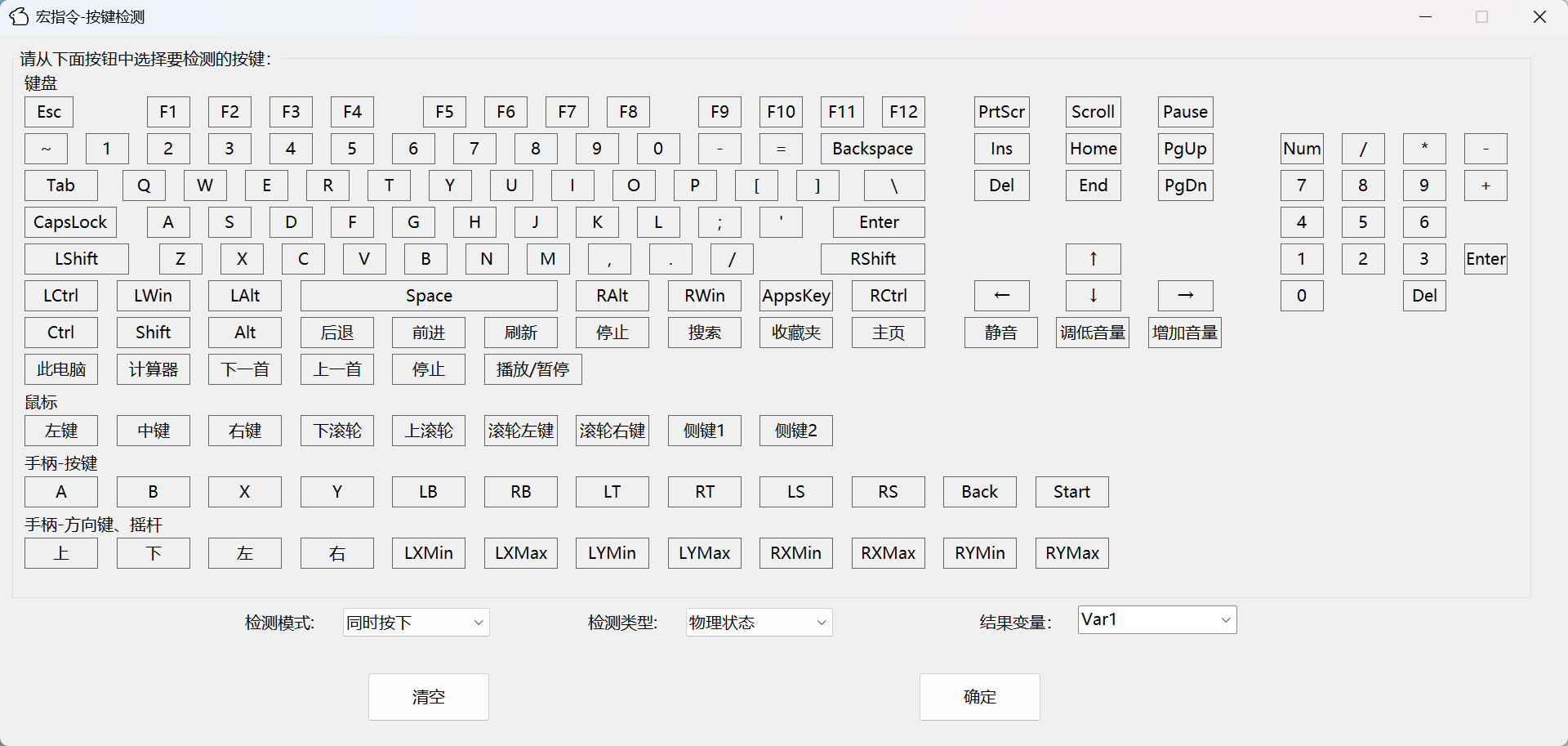
Task: Select the Num lock key button
Action: pyautogui.click(x=1302, y=149)
